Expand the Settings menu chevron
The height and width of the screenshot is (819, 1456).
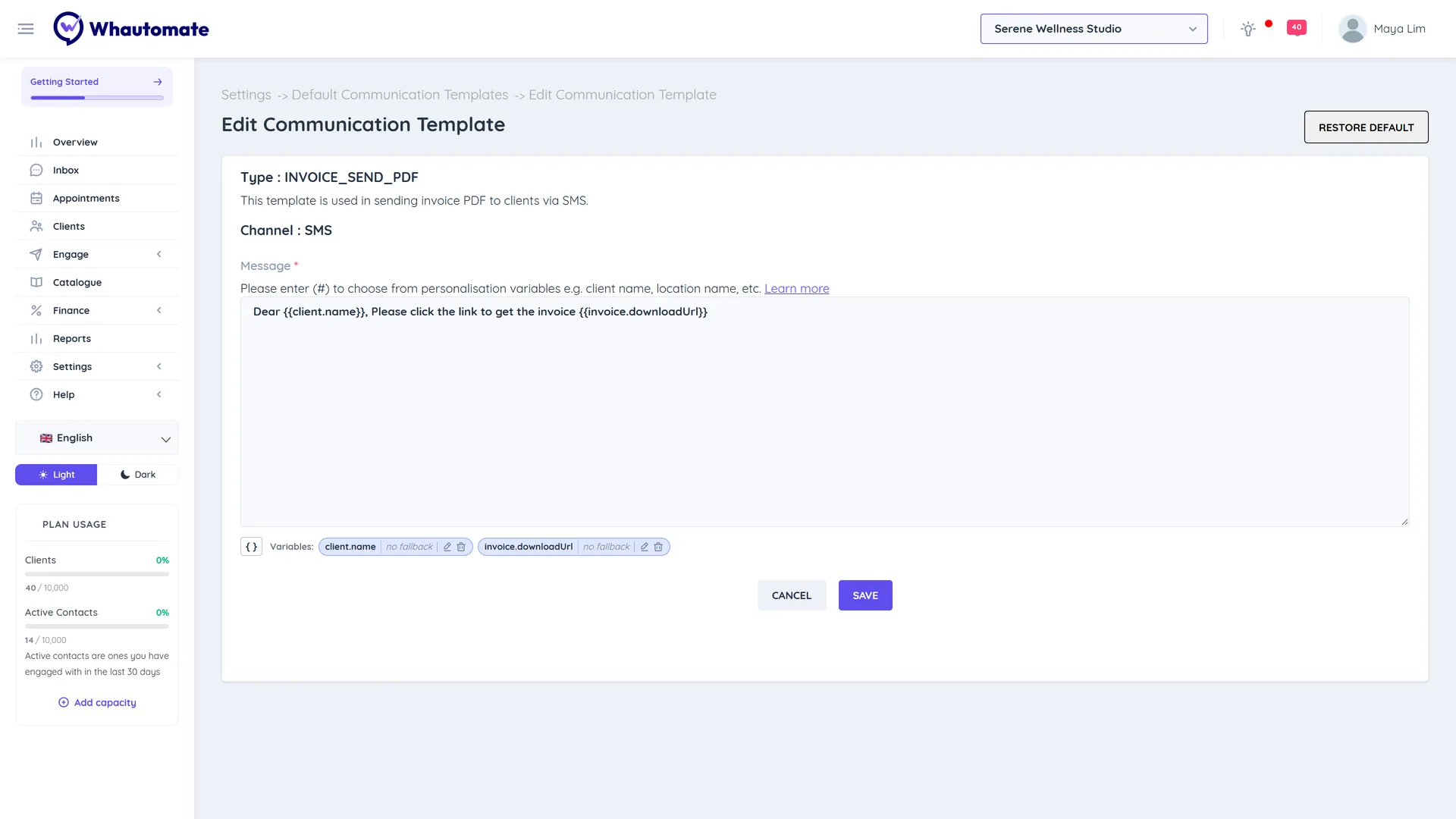(159, 366)
